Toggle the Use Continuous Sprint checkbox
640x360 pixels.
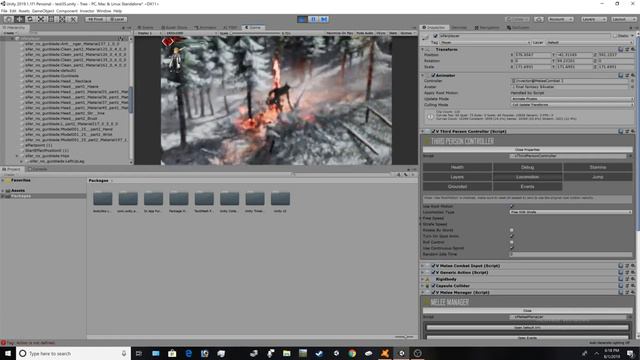512,248
